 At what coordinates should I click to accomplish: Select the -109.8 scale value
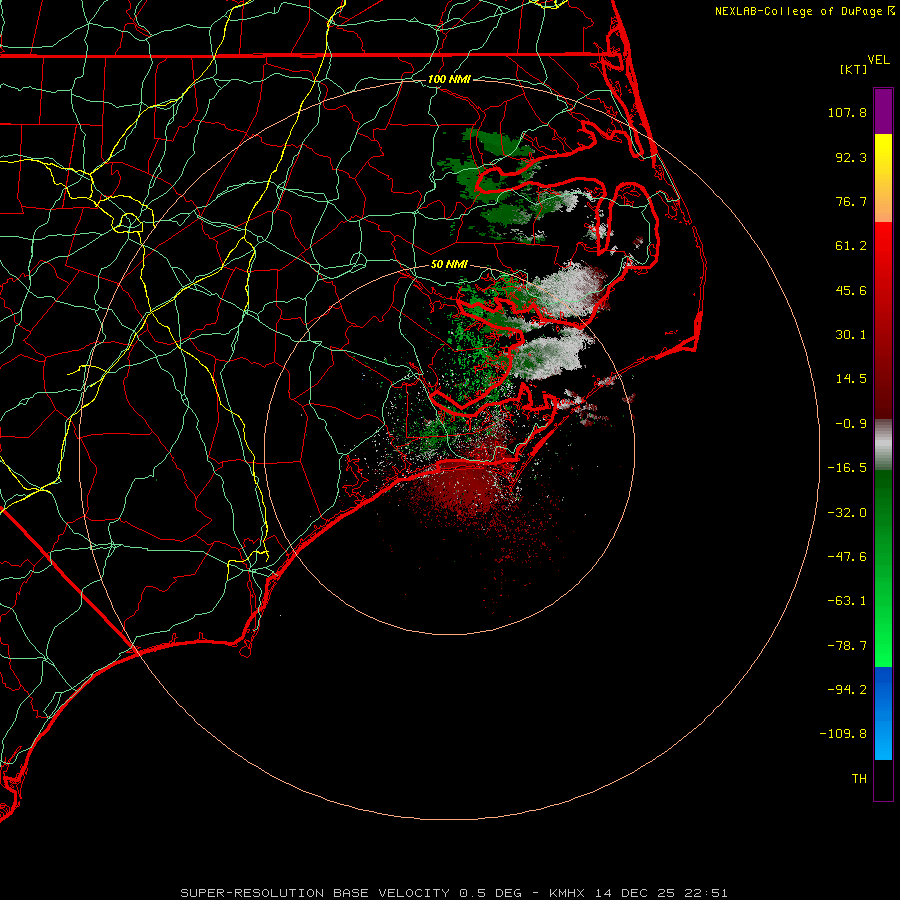point(844,734)
